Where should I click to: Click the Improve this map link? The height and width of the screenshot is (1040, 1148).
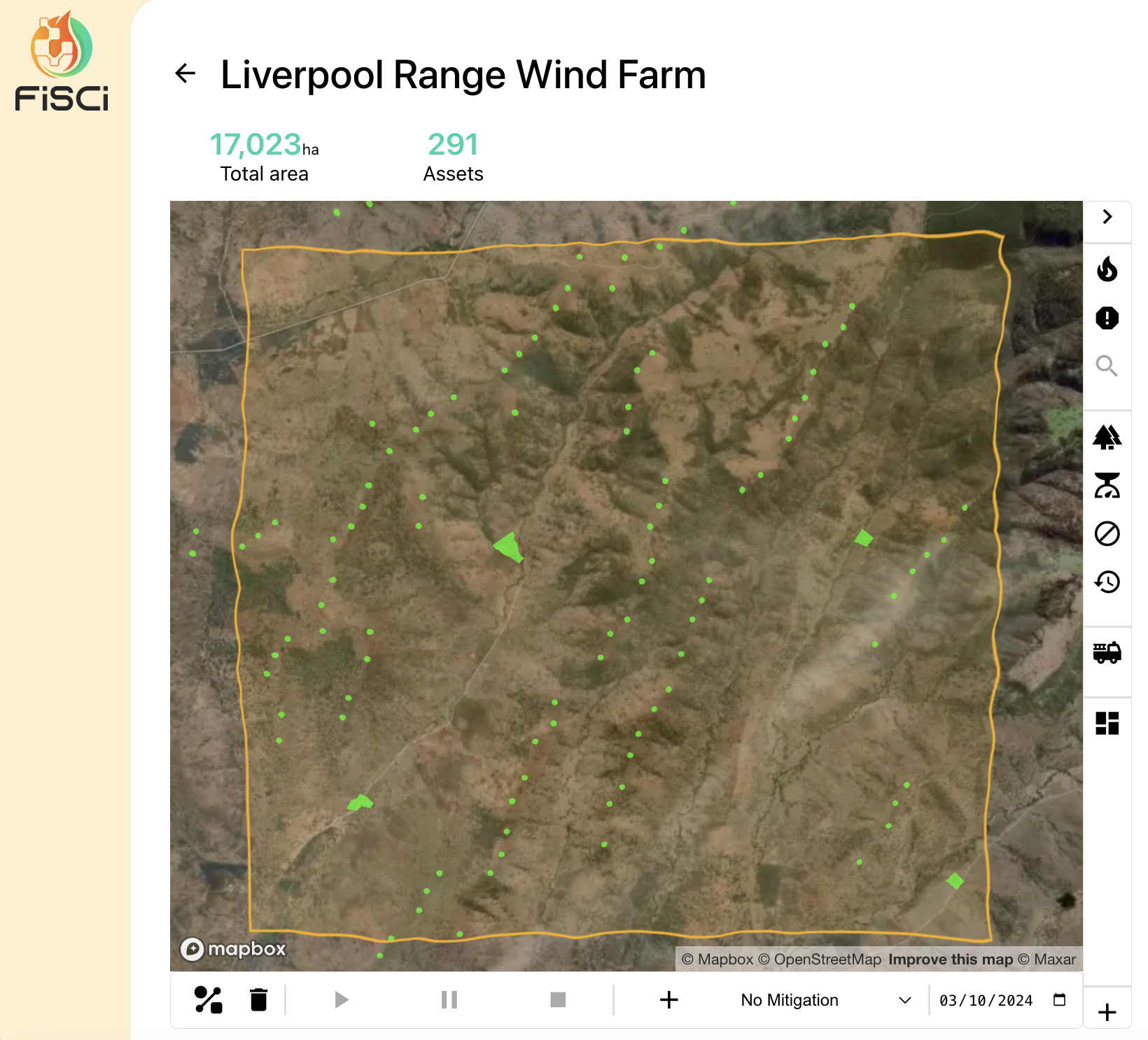[951, 960]
